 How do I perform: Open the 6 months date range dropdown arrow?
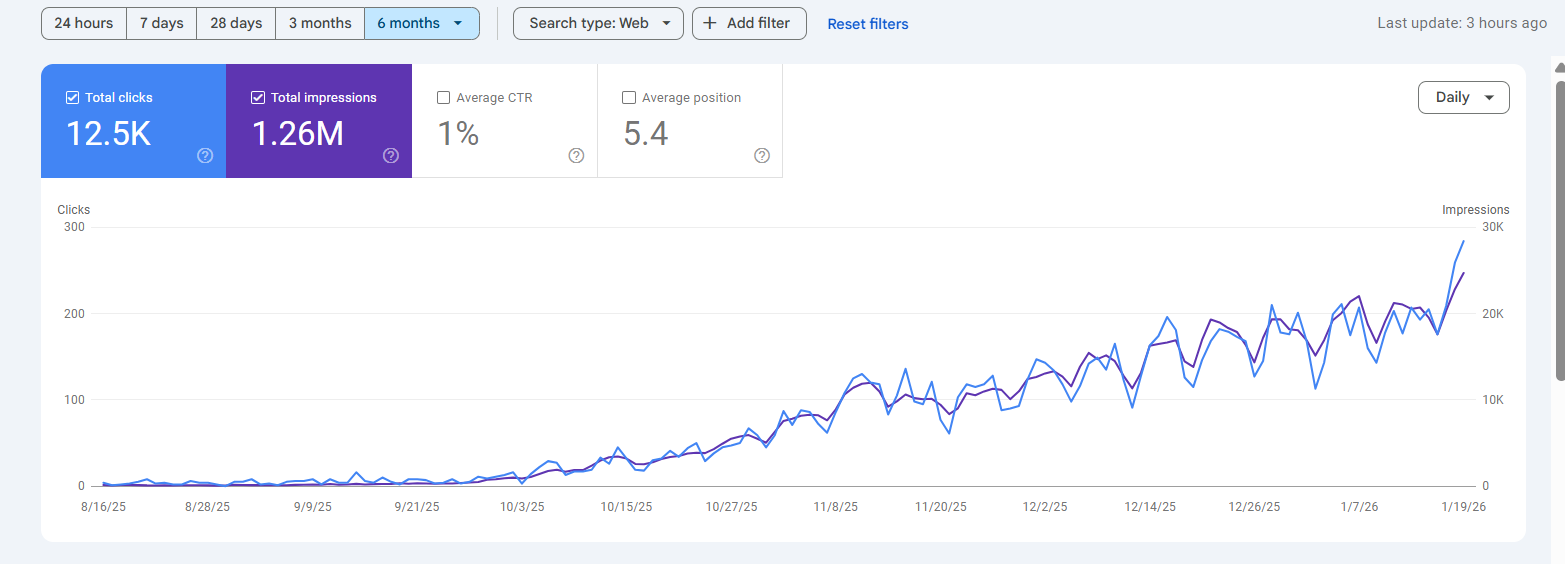(x=458, y=23)
